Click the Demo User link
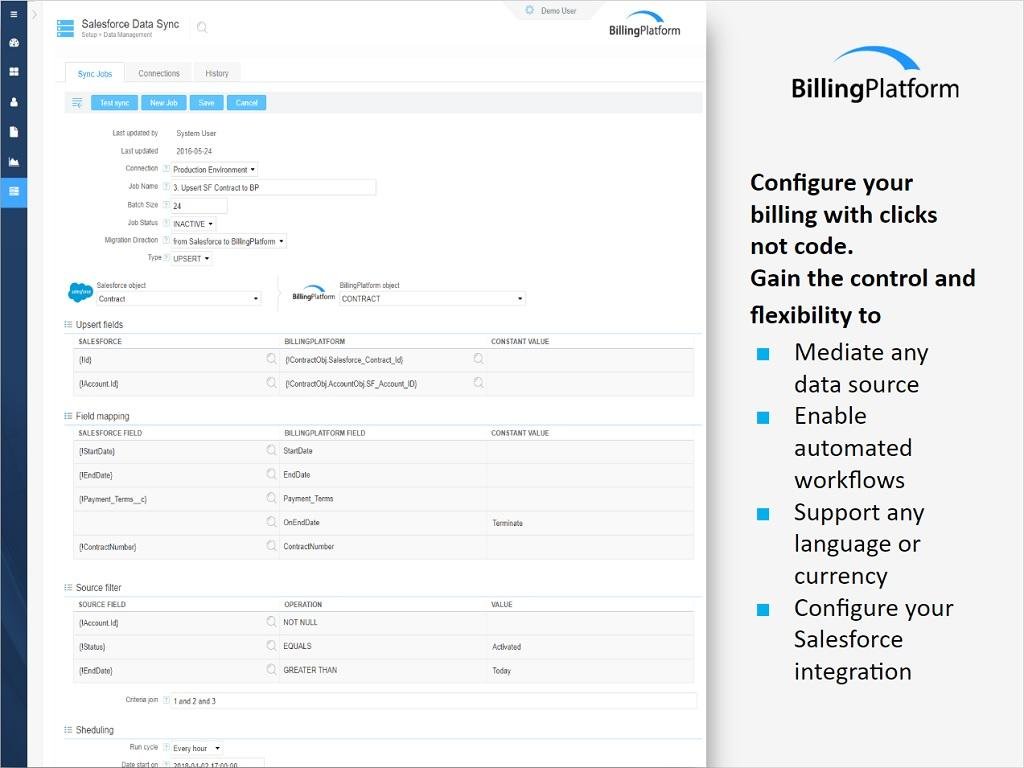1024x768 pixels. [x=558, y=11]
